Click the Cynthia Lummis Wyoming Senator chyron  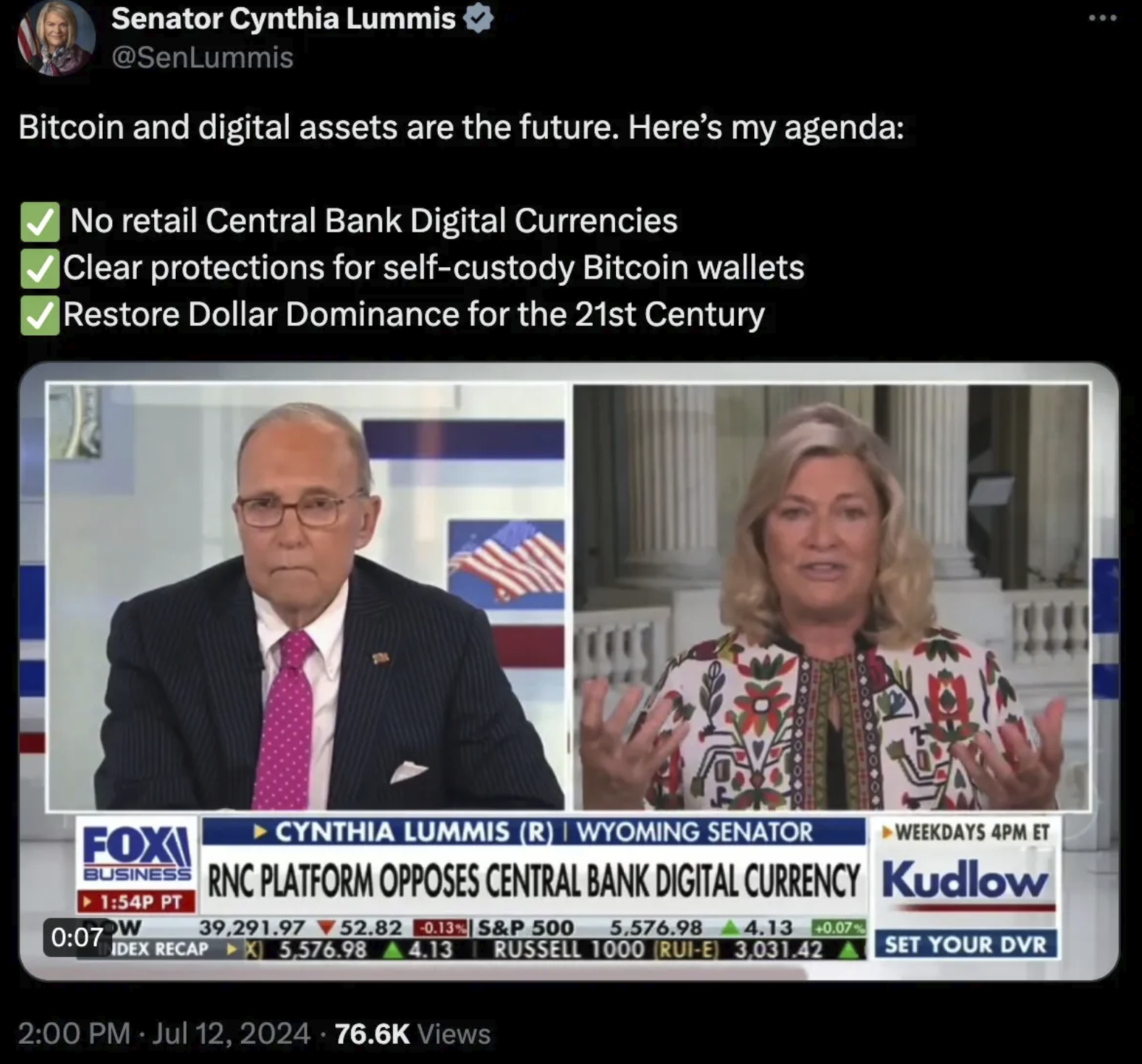click(x=534, y=832)
